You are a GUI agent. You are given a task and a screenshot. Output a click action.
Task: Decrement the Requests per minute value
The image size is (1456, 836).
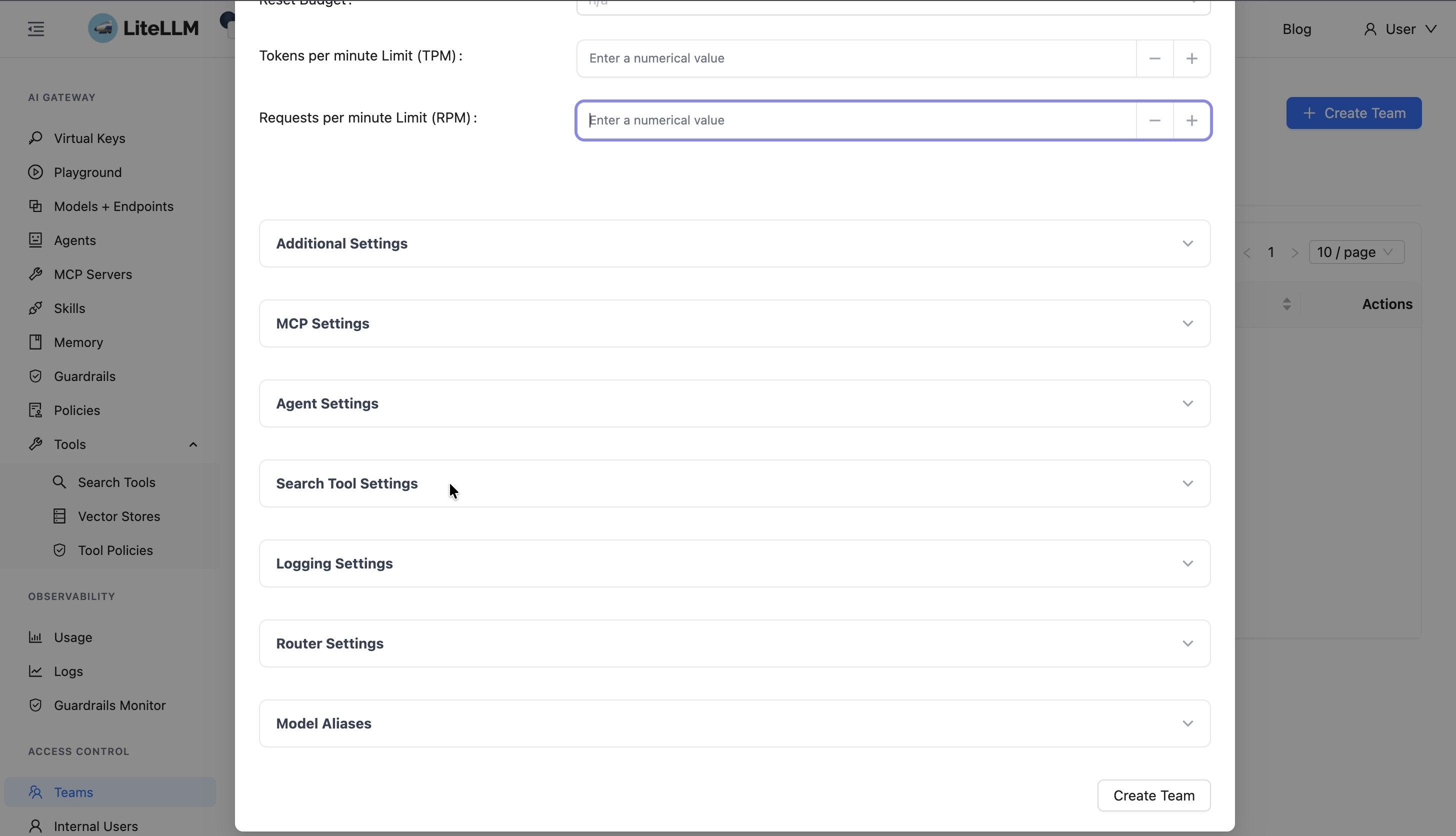coord(1154,120)
